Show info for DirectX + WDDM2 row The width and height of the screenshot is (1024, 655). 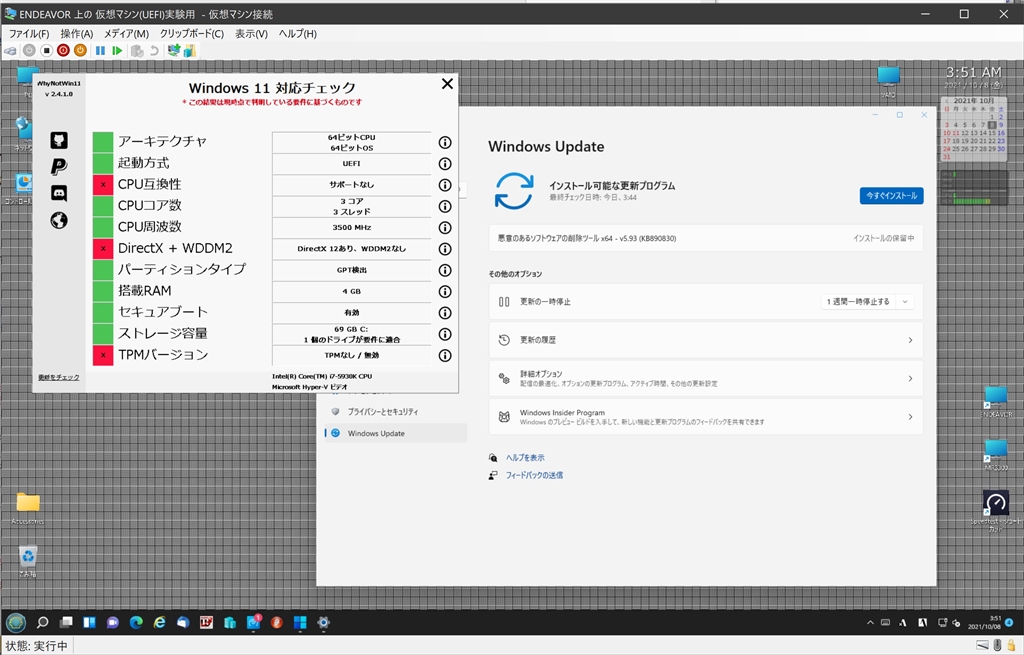445,249
